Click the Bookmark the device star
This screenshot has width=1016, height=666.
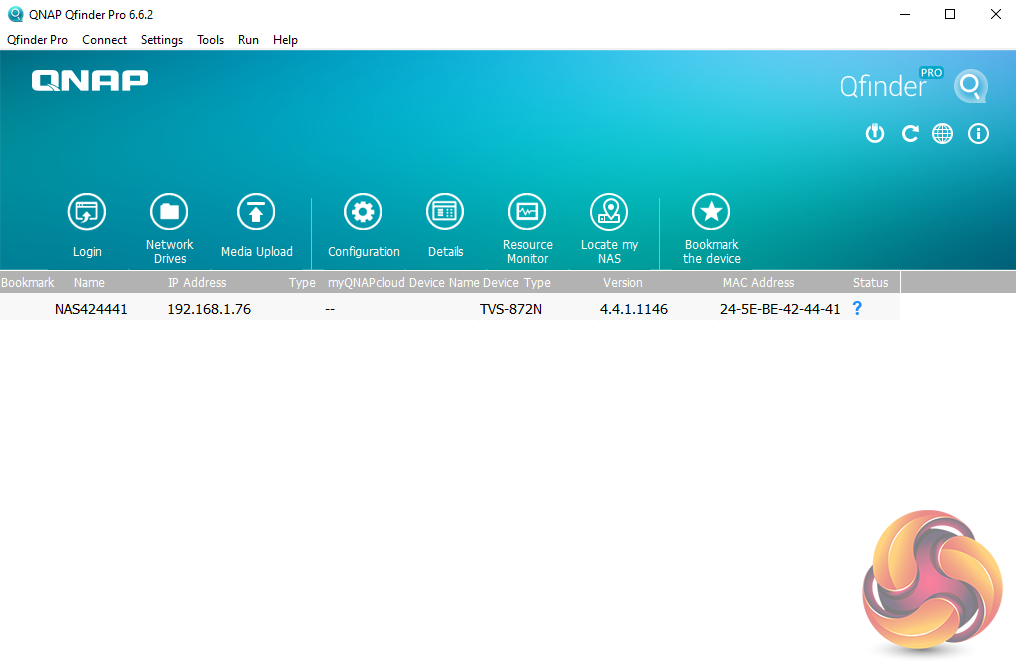711,212
